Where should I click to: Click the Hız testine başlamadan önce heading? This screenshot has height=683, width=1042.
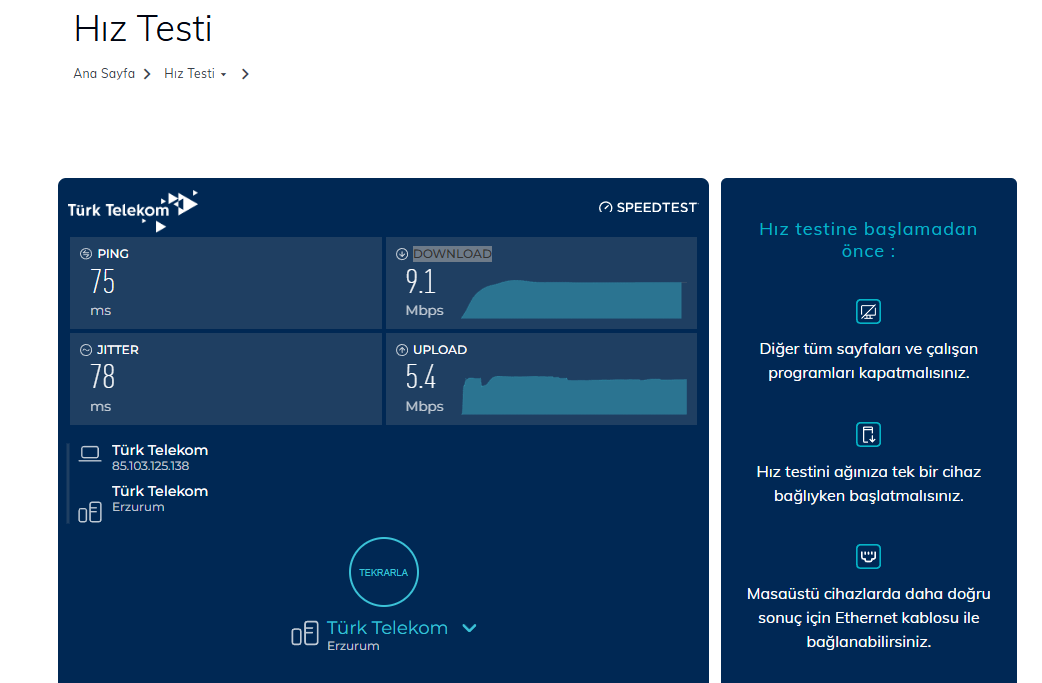coord(869,240)
